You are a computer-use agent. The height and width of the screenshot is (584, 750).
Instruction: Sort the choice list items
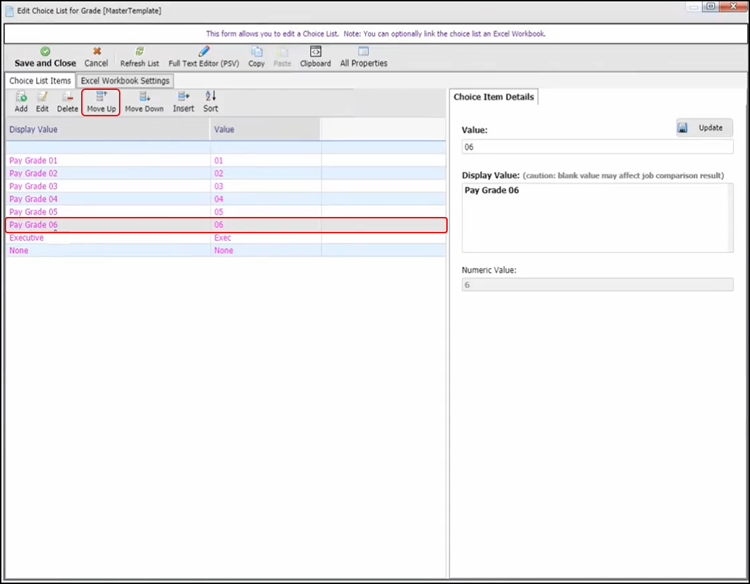[211, 97]
